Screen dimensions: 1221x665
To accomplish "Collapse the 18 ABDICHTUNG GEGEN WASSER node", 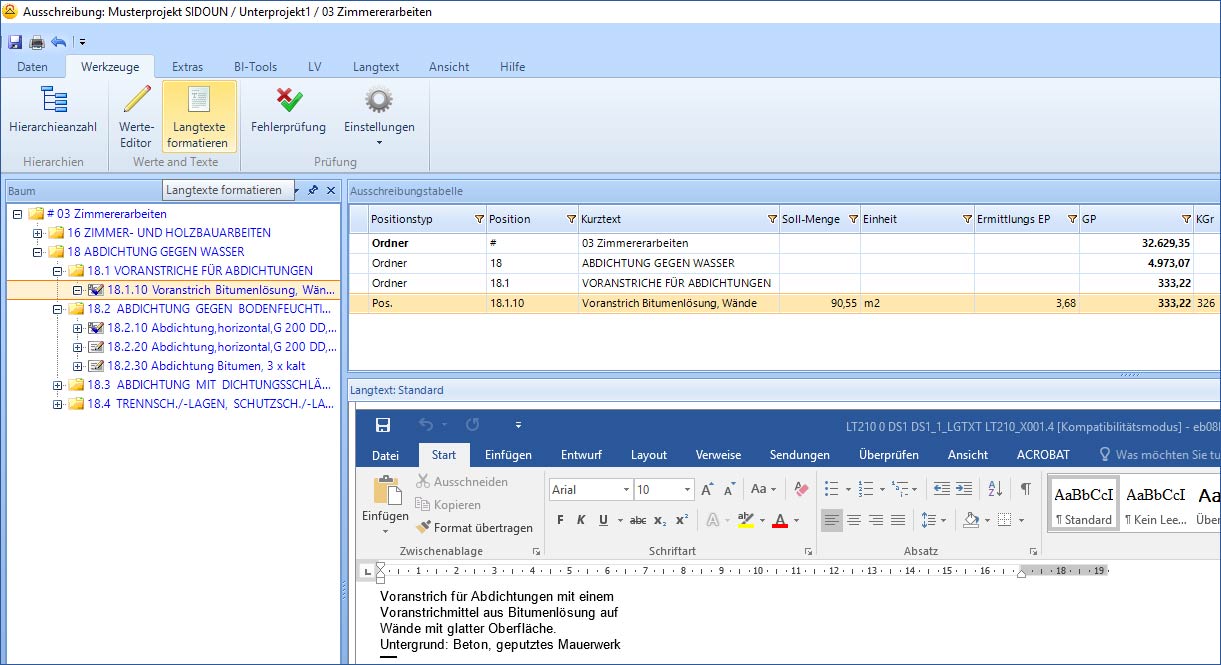I will pyautogui.click(x=38, y=252).
